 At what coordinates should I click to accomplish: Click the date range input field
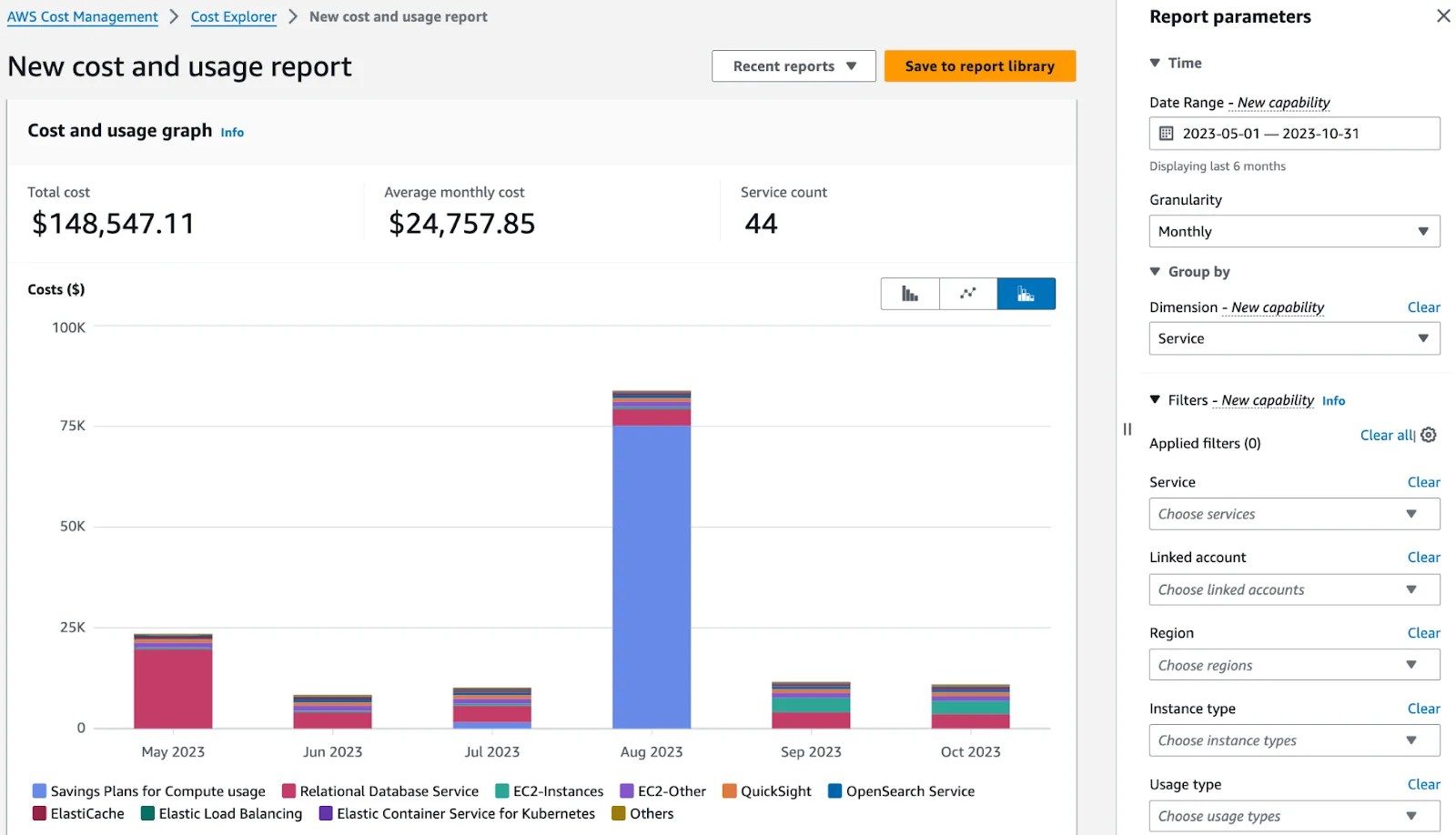[1292, 133]
